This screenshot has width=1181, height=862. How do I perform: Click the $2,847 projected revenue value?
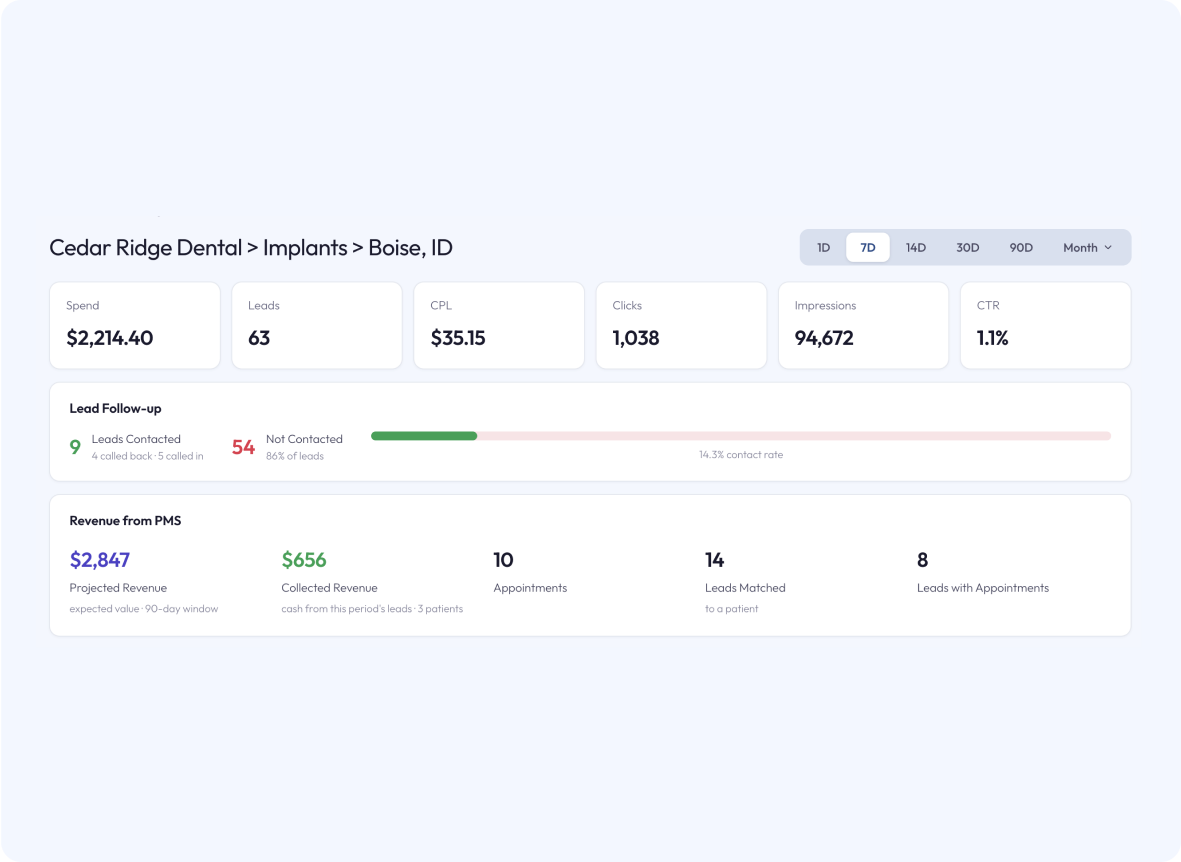(99, 560)
